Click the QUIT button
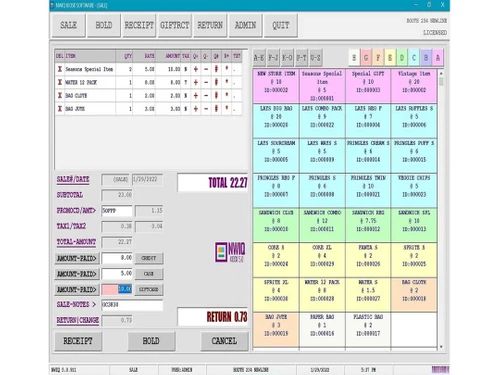 (281, 25)
